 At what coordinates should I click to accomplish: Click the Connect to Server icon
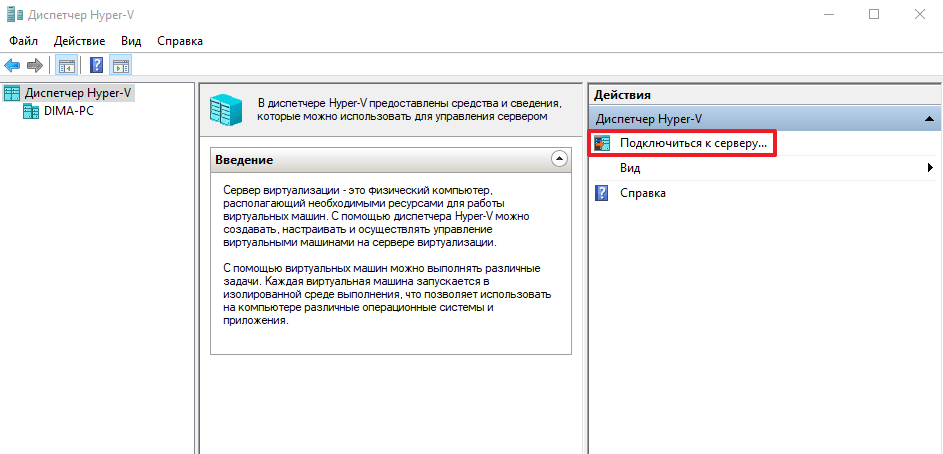coord(602,144)
